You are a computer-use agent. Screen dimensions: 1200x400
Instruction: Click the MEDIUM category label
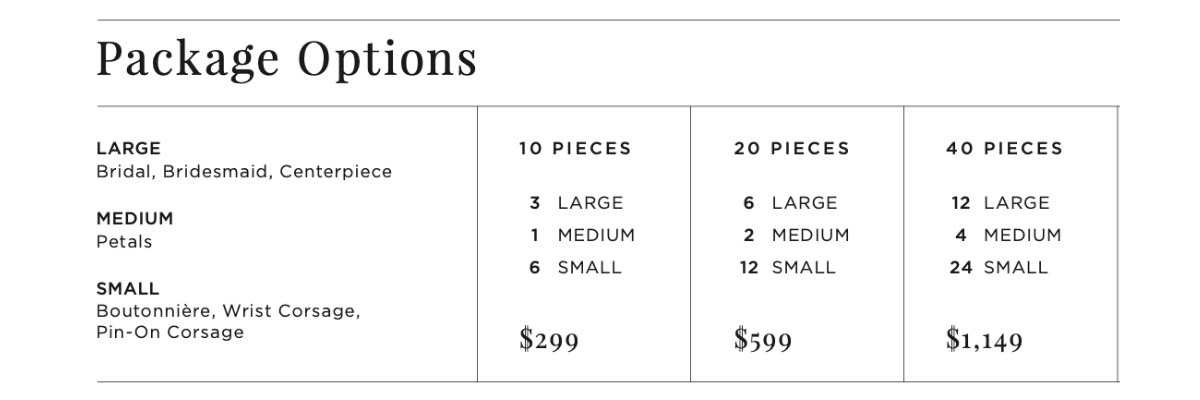click(x=135, y=218)
